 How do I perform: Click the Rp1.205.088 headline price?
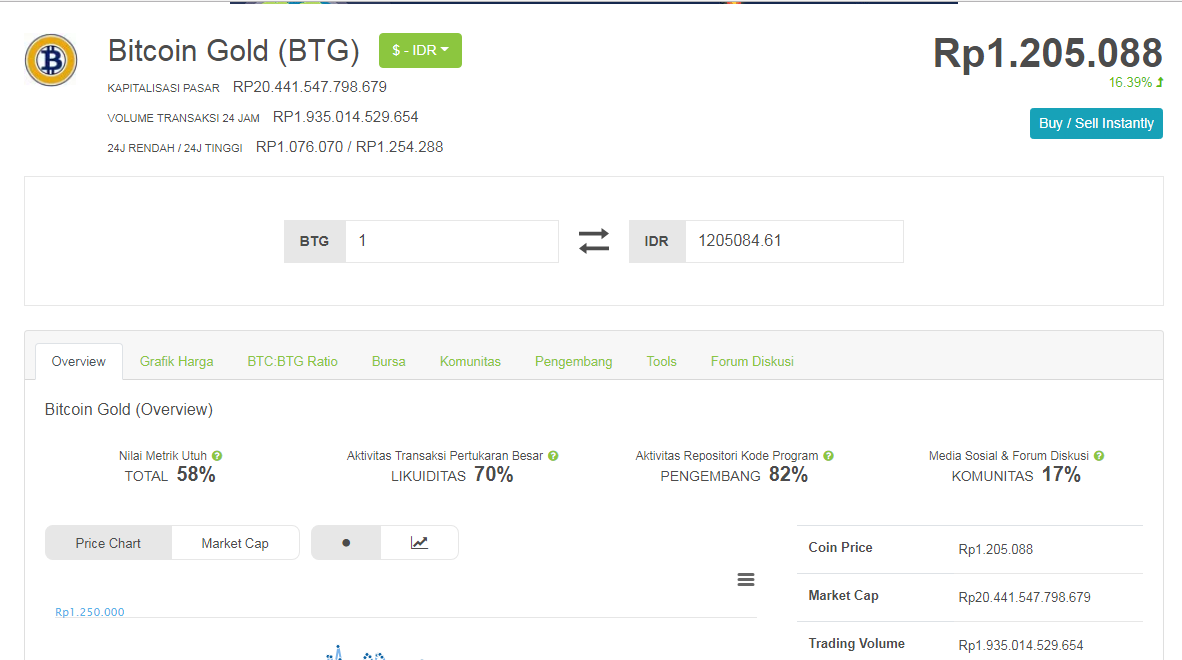point(1048,53)
